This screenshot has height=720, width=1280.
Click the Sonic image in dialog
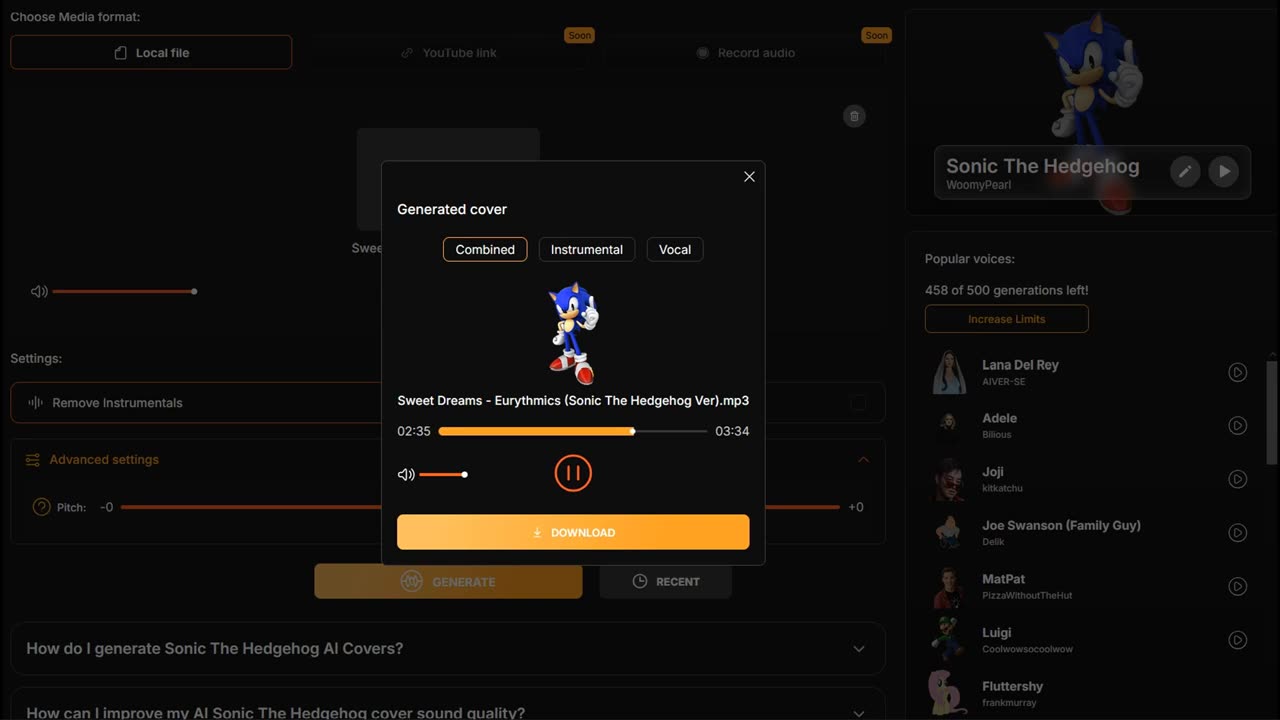(x=573, y=333)
